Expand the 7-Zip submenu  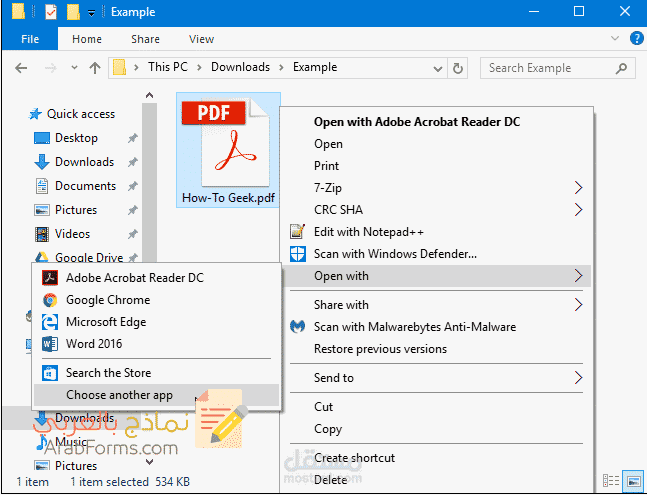click(x=437, y=188)
